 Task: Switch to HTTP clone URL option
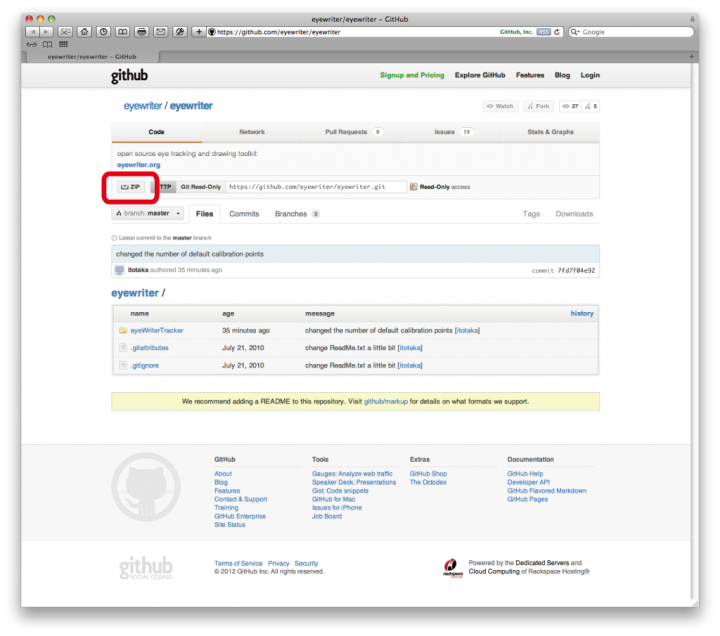tap(164, 187)
